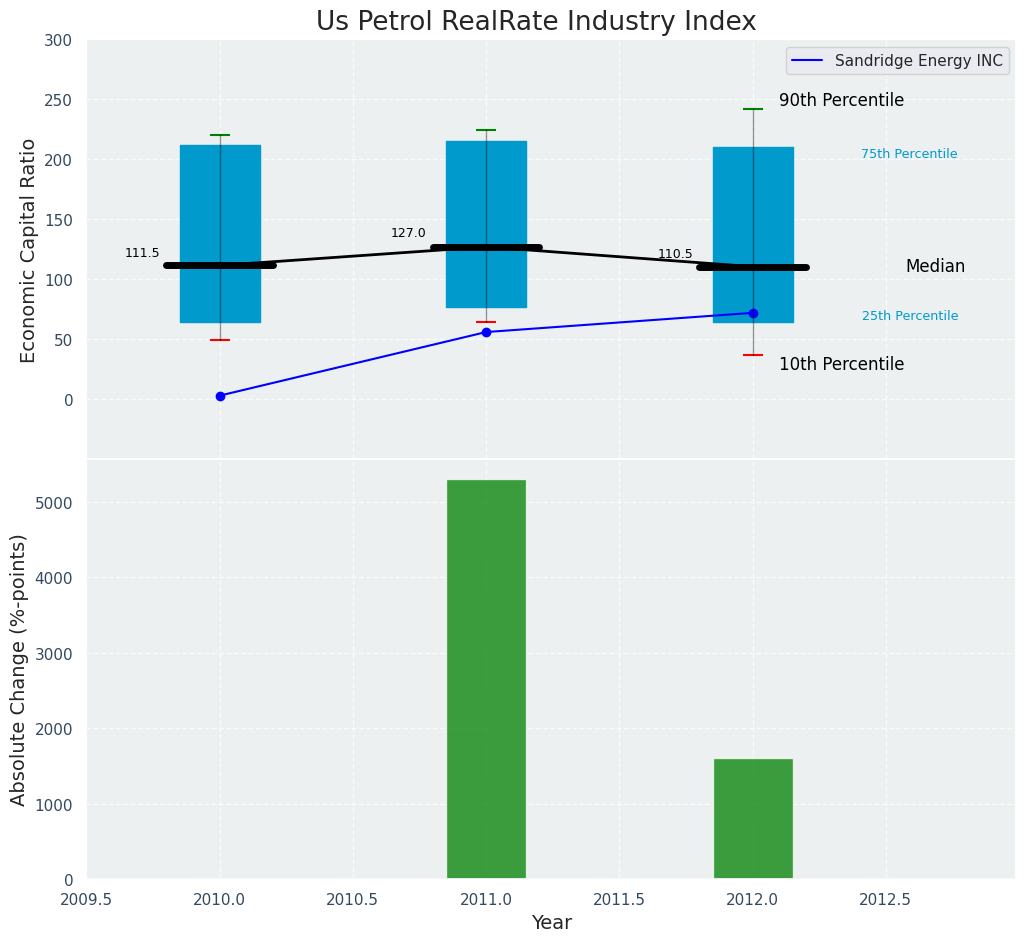Click the 110.5 median value label

click(675, 254)
